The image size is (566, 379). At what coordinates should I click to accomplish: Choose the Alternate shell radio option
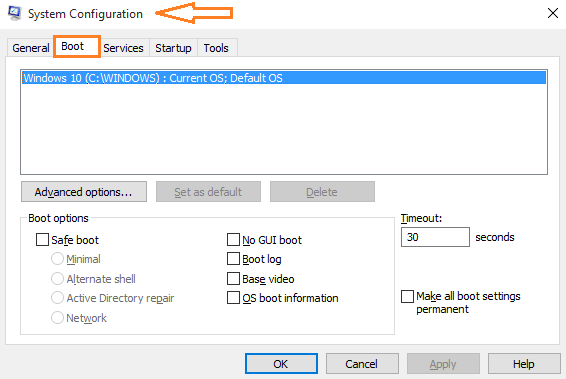57,278
